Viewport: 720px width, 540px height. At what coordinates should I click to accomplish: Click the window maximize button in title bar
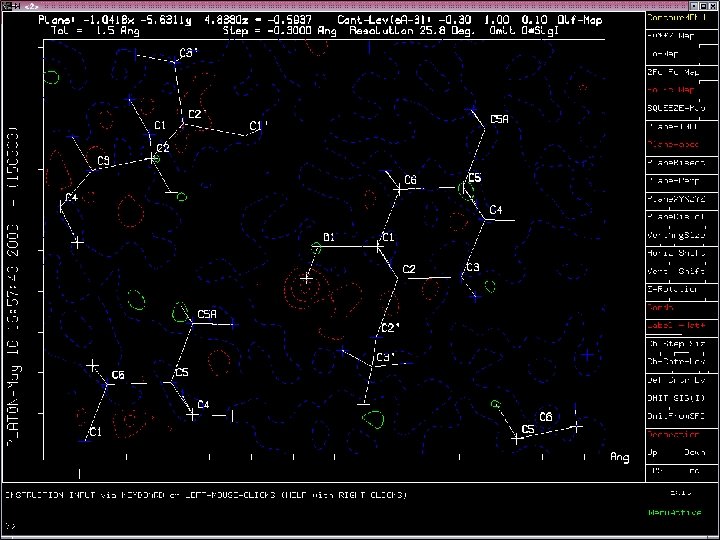(x=703, y=6)
